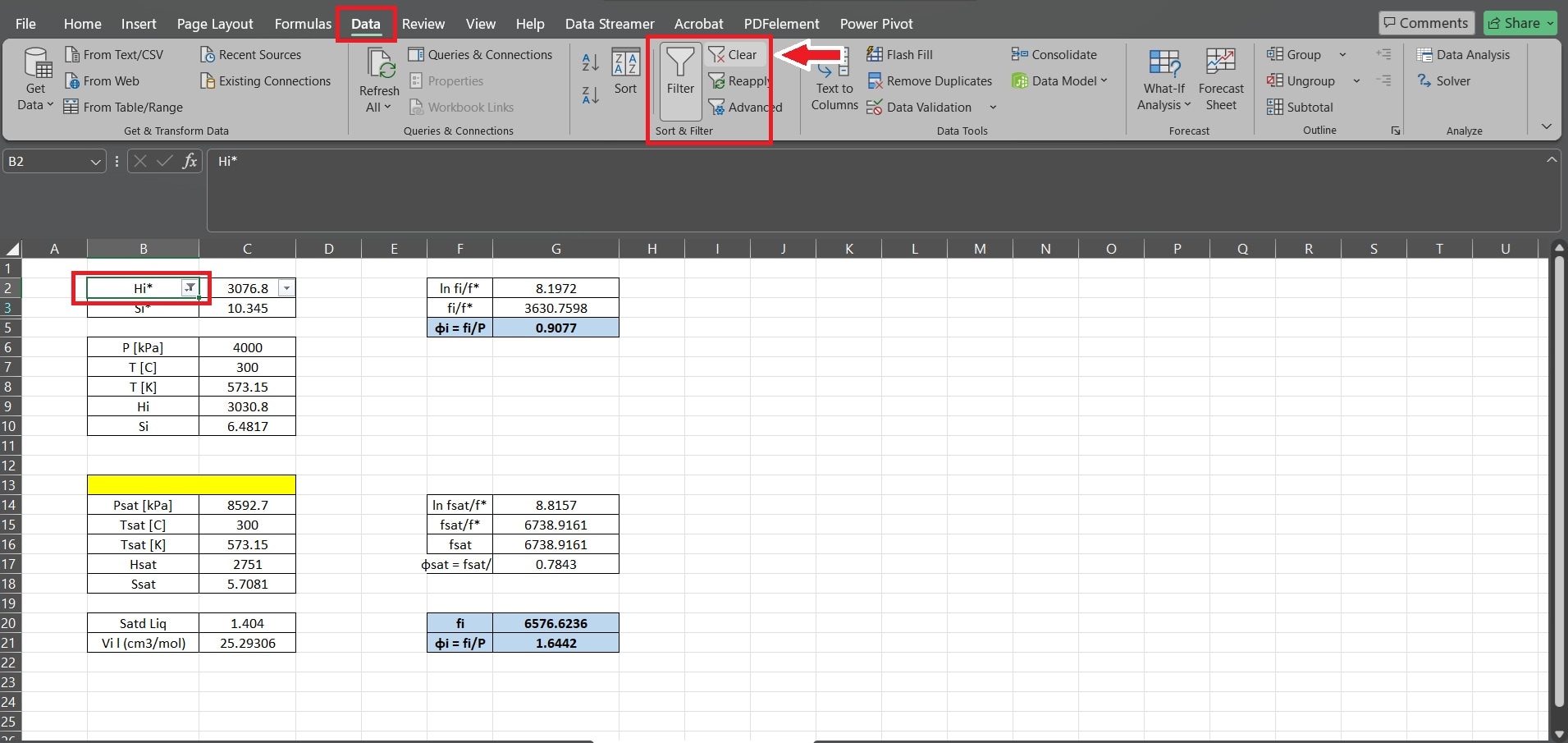Screen dimensions: 1568x743
Task: Select cell with value 25.29306
Action: [247, 643]
